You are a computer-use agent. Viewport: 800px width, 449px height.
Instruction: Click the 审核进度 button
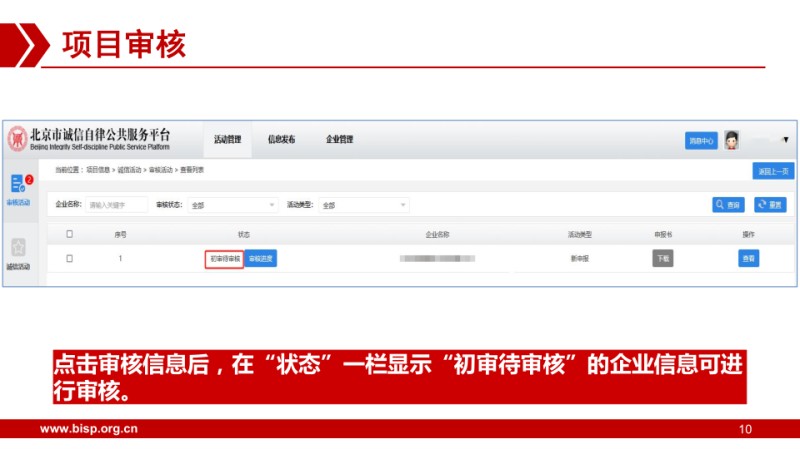tap(261, 258)
